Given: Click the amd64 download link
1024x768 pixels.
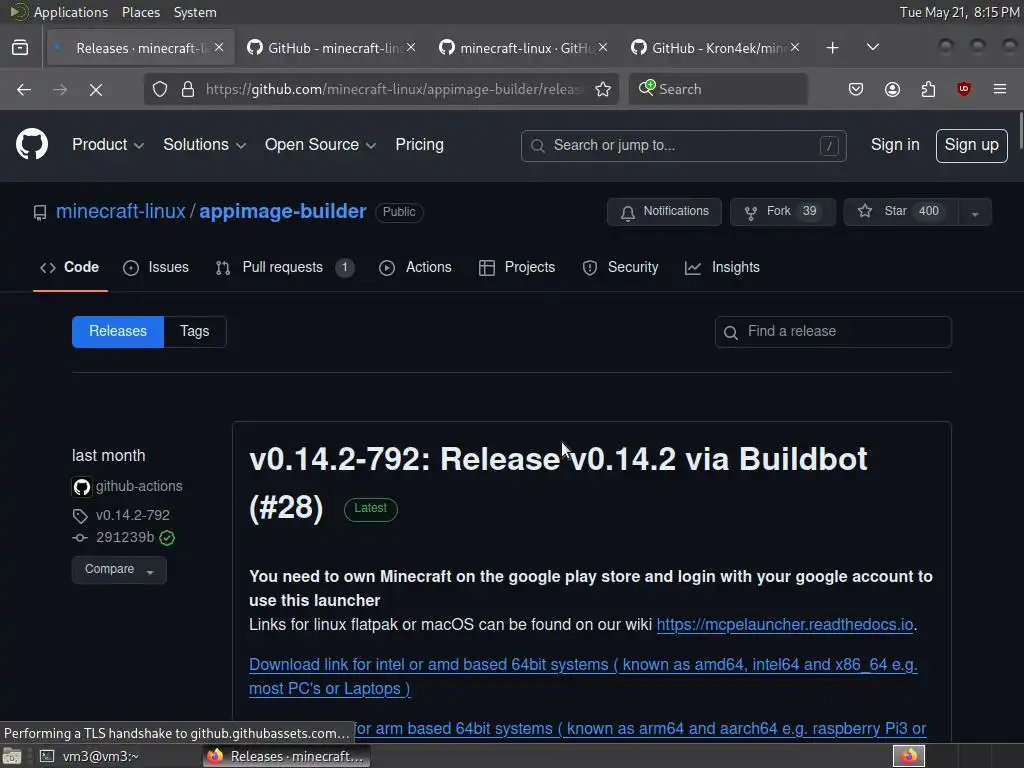Looking at the screenshot, I should (x=583, y=677).
